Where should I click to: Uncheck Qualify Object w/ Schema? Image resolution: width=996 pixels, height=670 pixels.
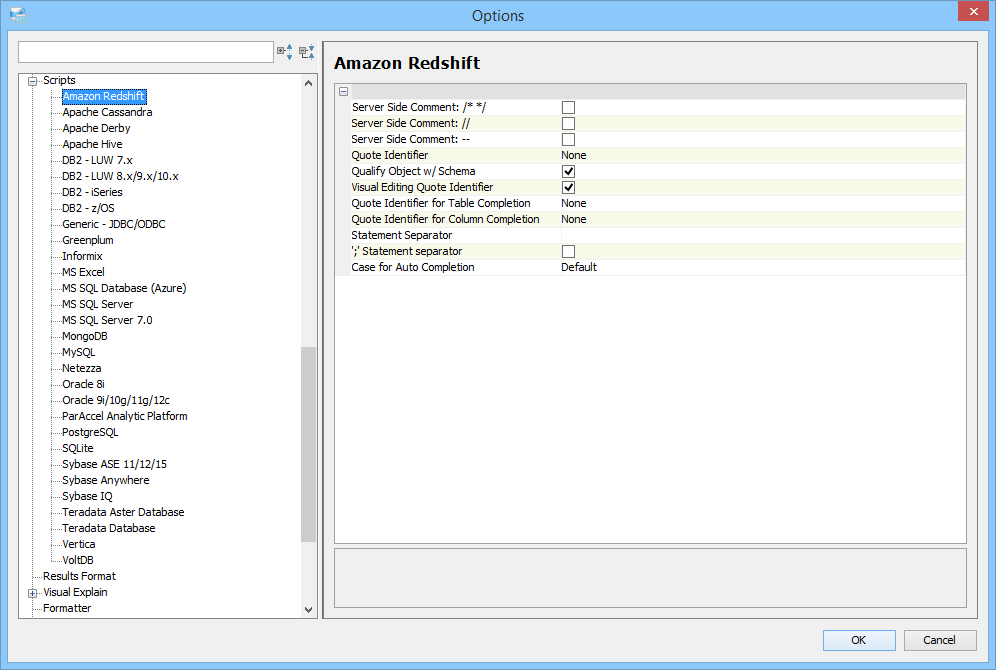tap(569, 171)
